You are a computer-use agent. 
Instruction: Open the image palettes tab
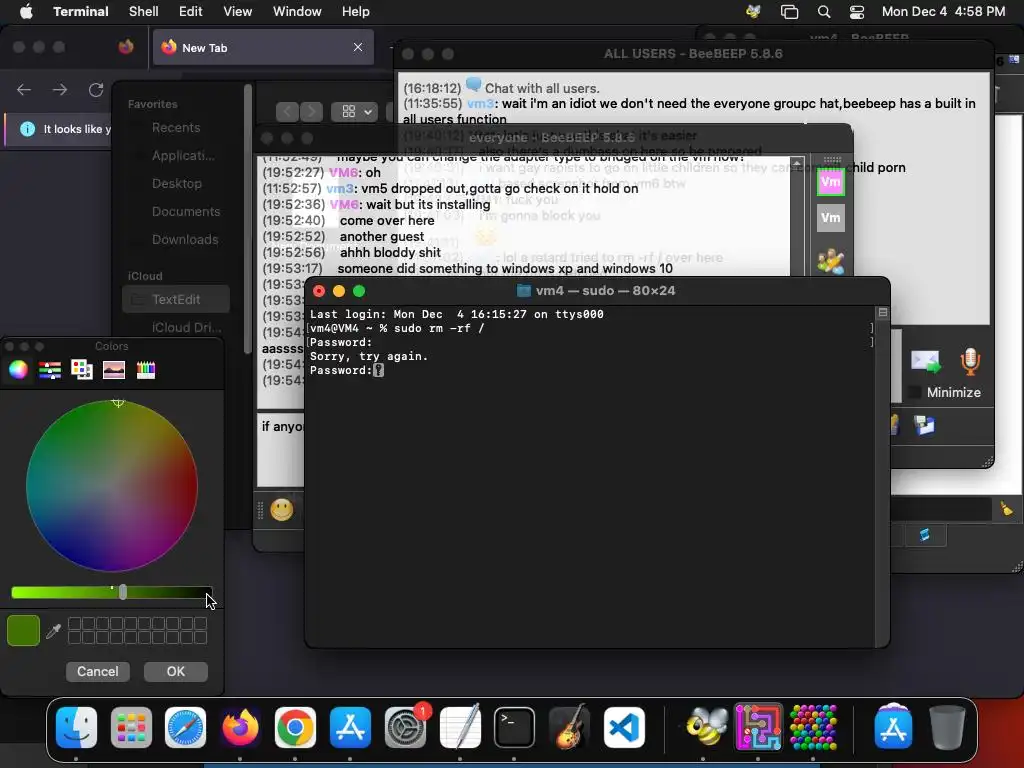[x=114, y=370]
